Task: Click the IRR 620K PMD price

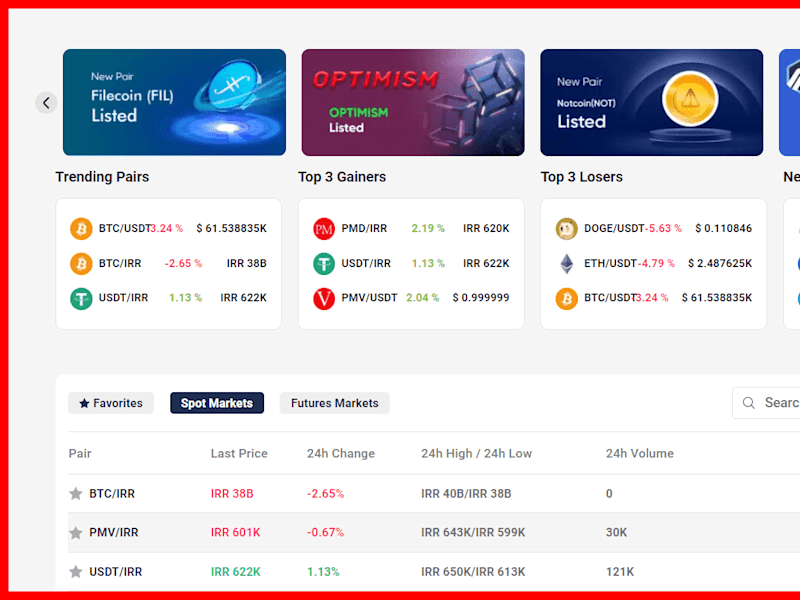Action: [486, 228]
